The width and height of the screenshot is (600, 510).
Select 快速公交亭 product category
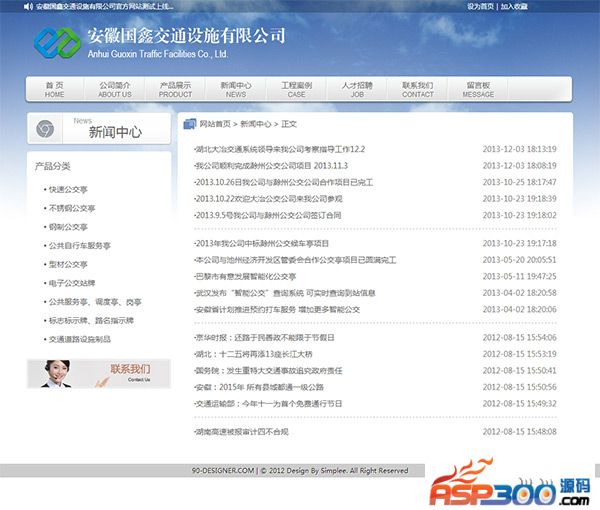(x=67, y=189)
